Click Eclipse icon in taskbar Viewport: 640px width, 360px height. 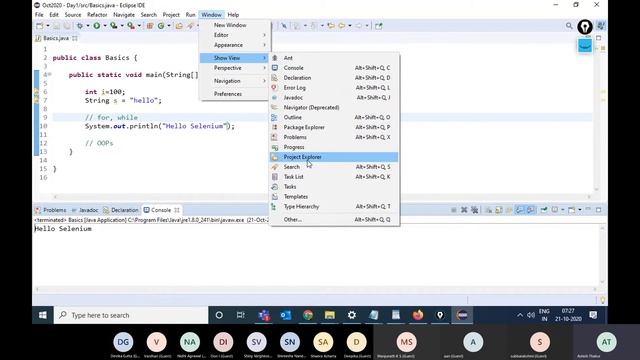pos(462,315)
